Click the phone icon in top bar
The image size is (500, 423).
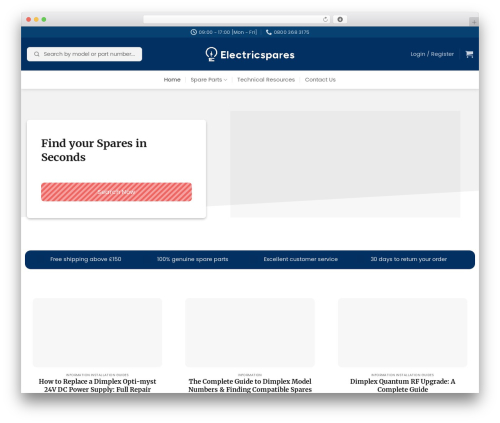coord(269,32)
